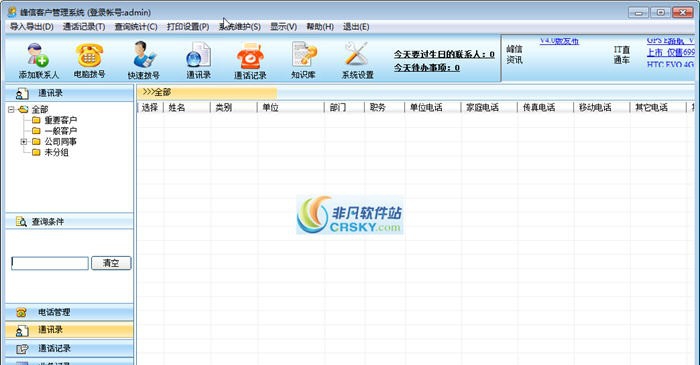Sort by the 姓名 column header
The width and height of the screenshot is (700, 365).
pos(187,108)
